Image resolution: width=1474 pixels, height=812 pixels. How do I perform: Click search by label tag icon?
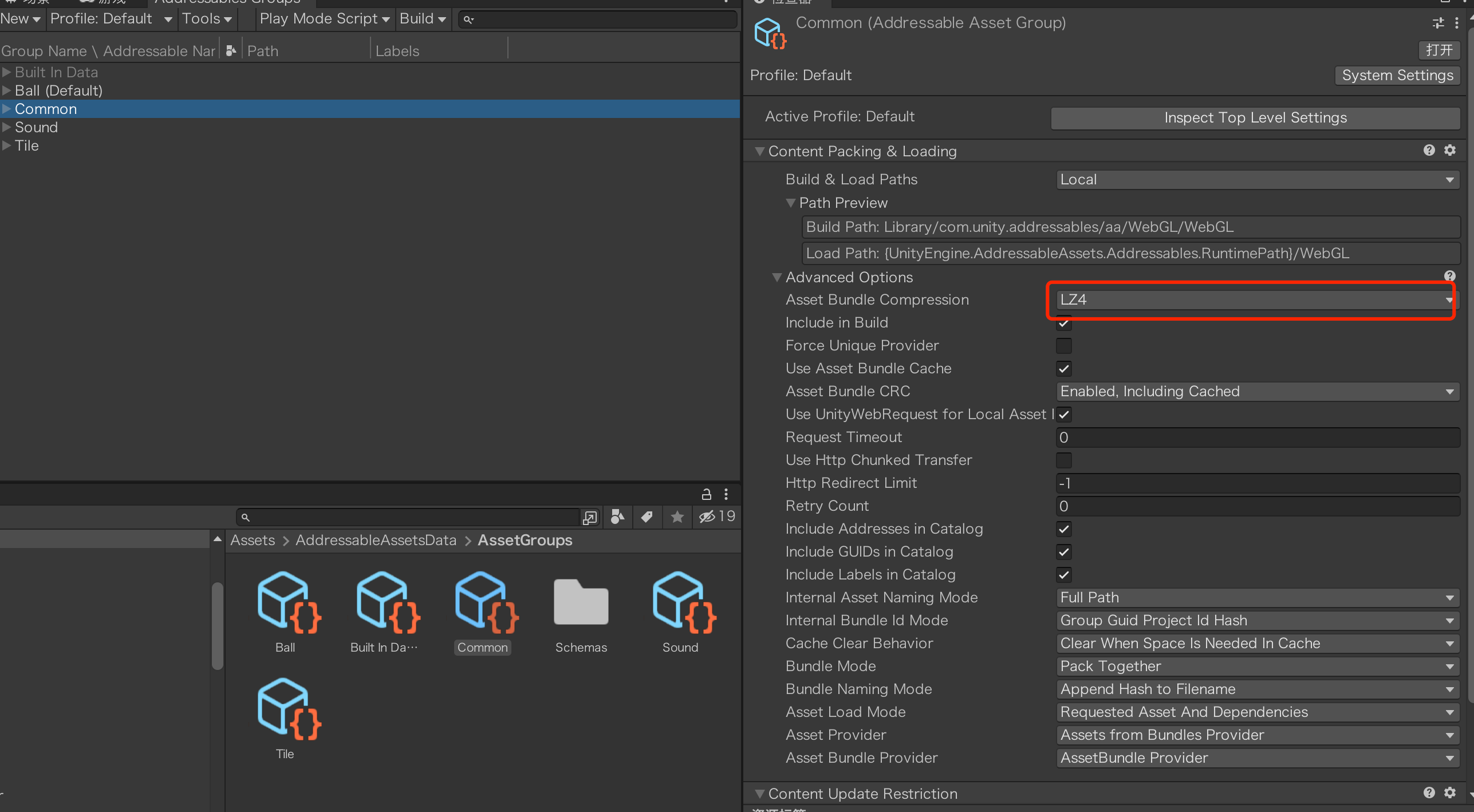(647, 517)
